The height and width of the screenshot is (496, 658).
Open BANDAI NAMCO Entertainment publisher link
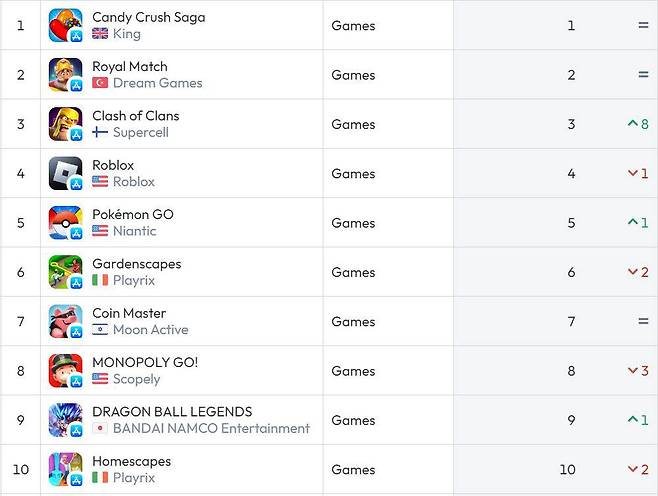point(211,428)
